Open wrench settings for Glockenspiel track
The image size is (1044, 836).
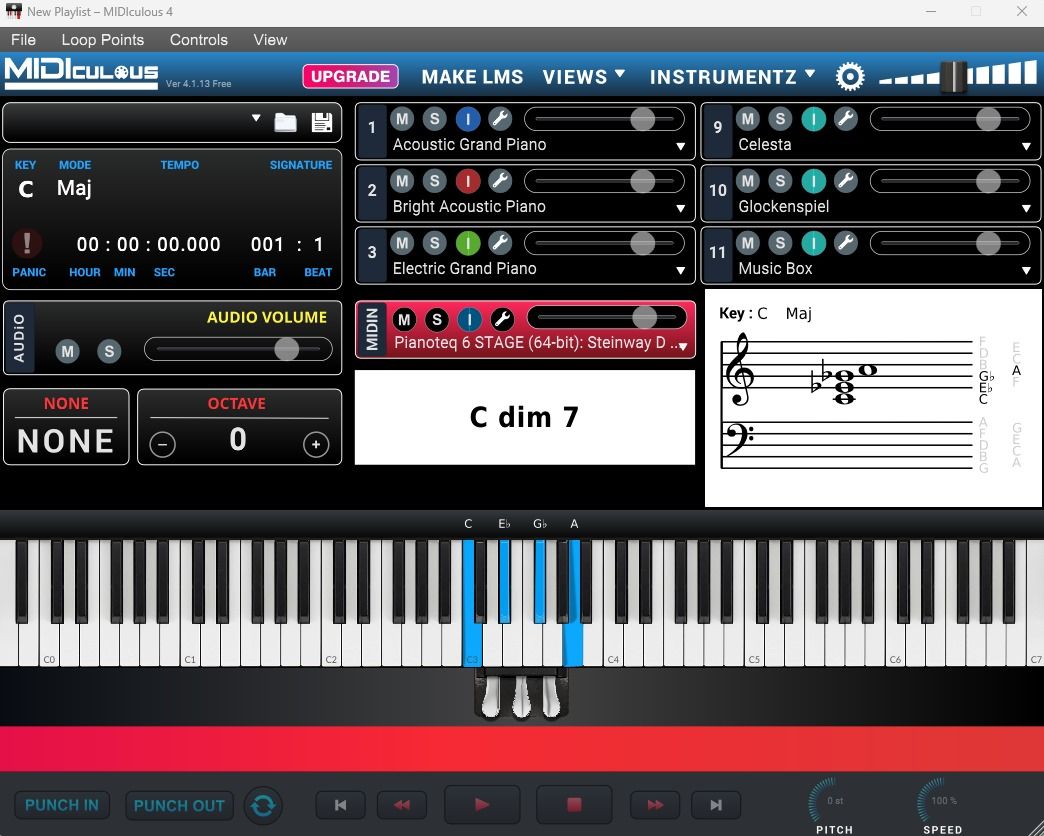click(x=846, y=181)
